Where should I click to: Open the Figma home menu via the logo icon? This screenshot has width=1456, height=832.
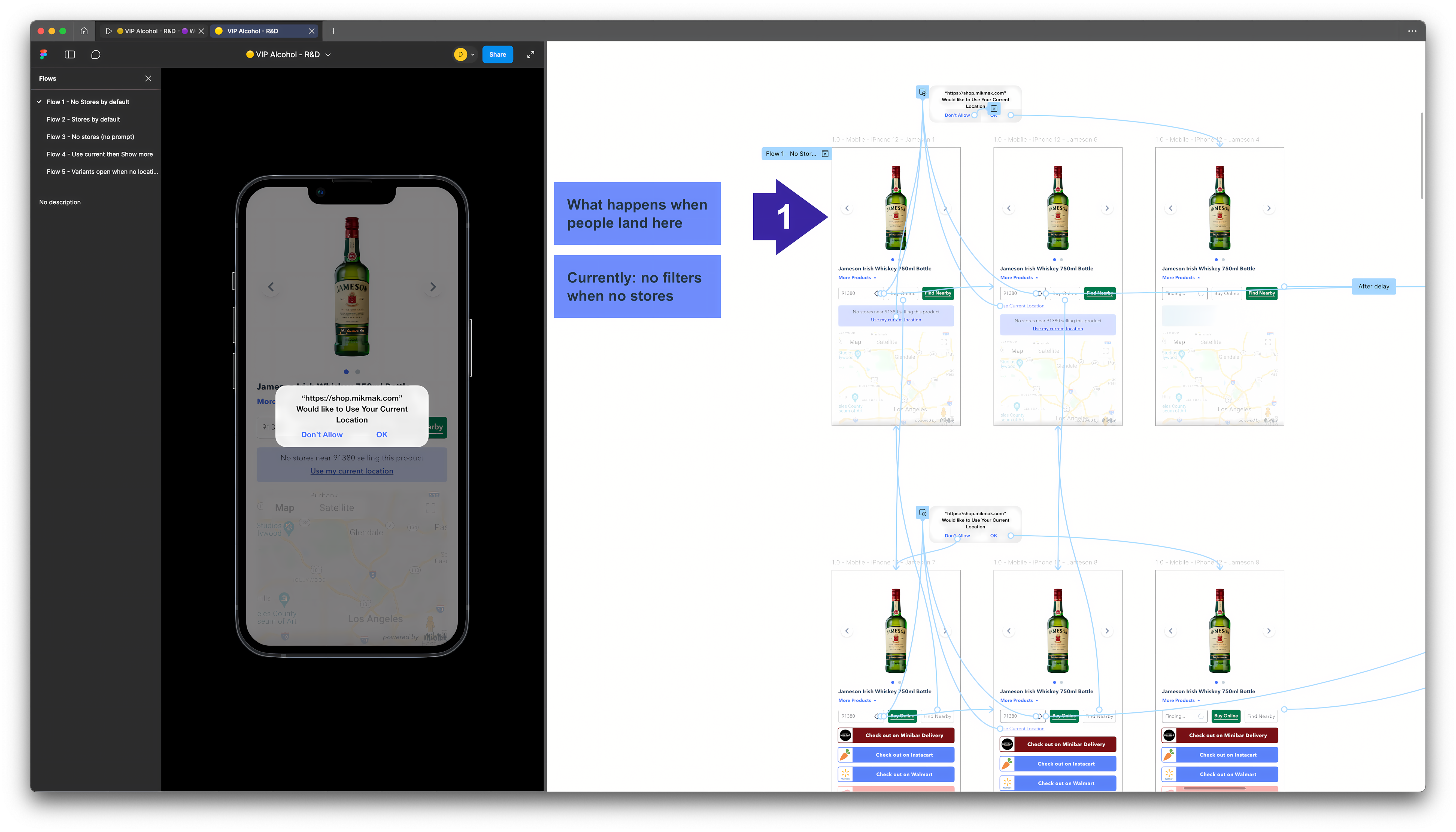[x=43, y=54]
